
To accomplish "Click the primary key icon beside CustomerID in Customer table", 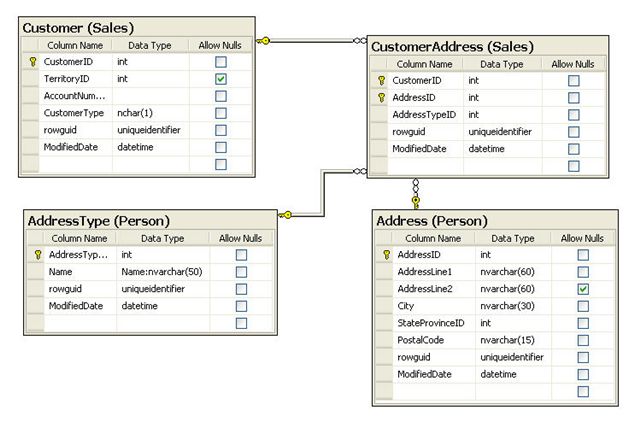I will [x=30, y=62].
